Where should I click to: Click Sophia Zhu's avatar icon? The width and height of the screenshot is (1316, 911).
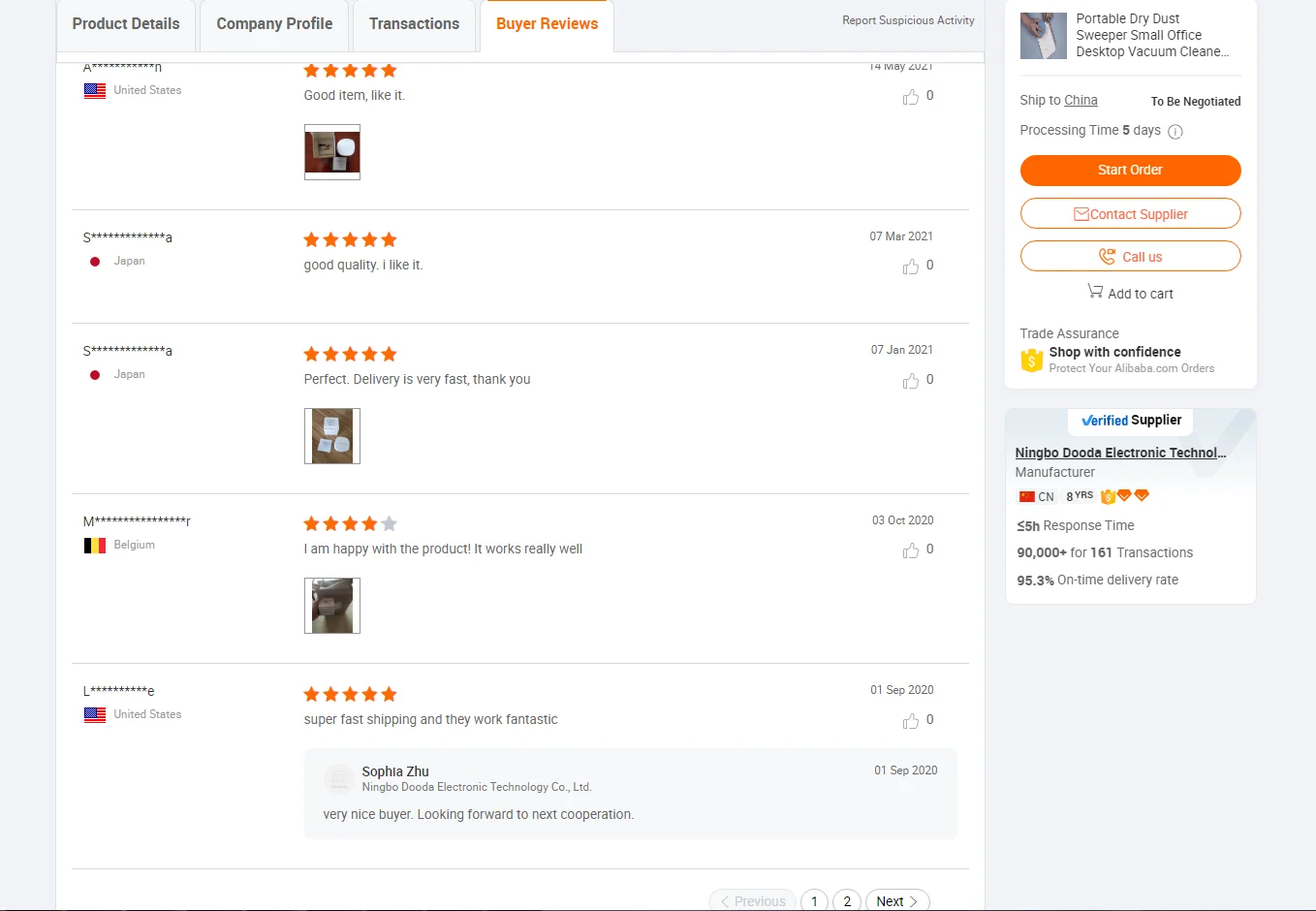[x=339, y=778]
